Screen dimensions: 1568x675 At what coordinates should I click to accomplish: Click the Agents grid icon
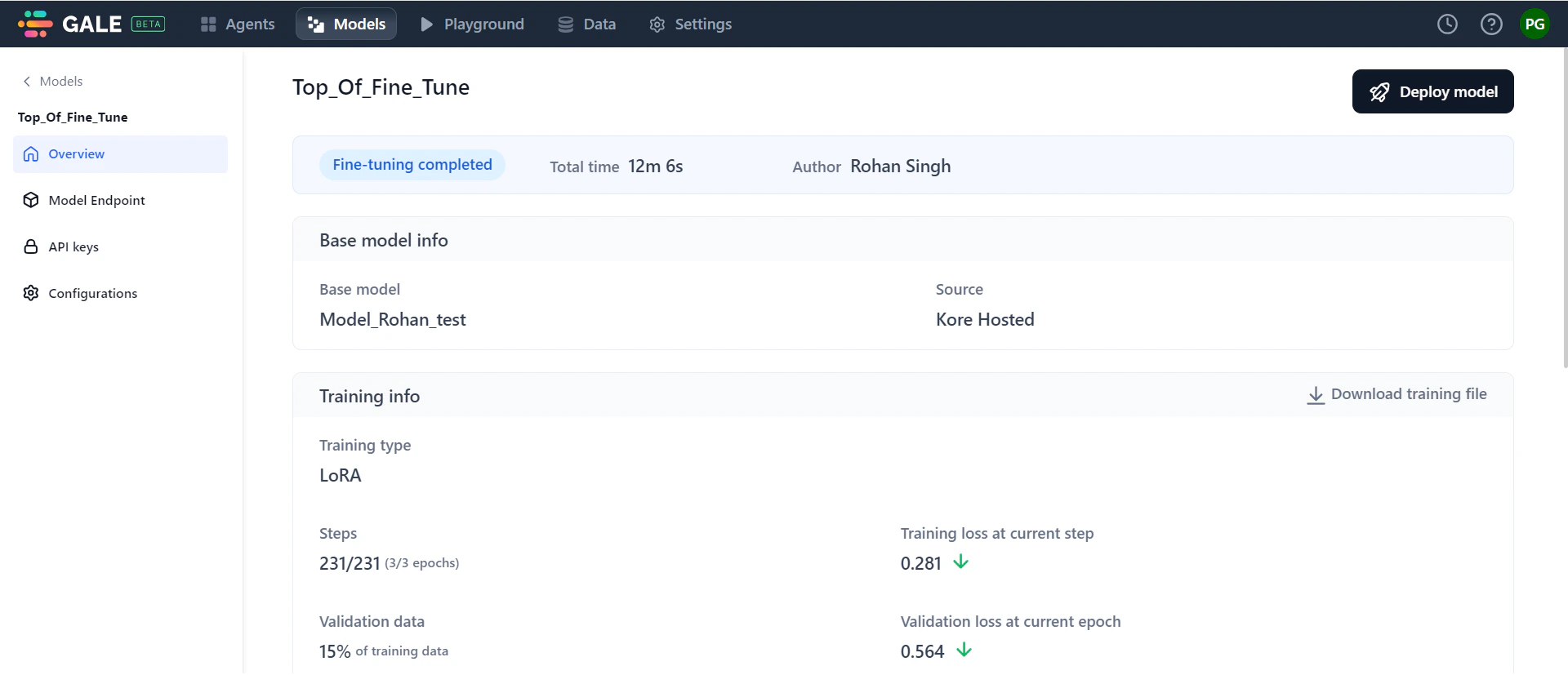208,24
